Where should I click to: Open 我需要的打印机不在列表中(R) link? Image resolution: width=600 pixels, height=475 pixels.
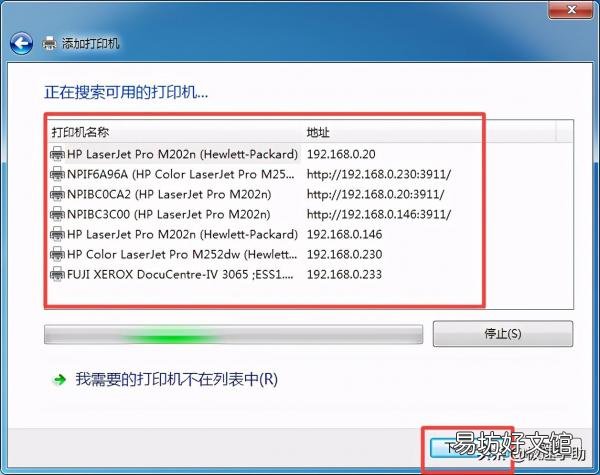coord(176,379)
